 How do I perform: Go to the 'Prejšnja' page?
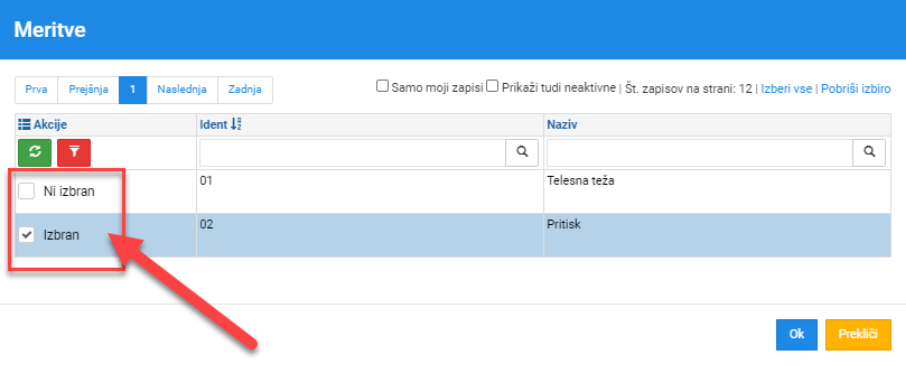[88, 90]
